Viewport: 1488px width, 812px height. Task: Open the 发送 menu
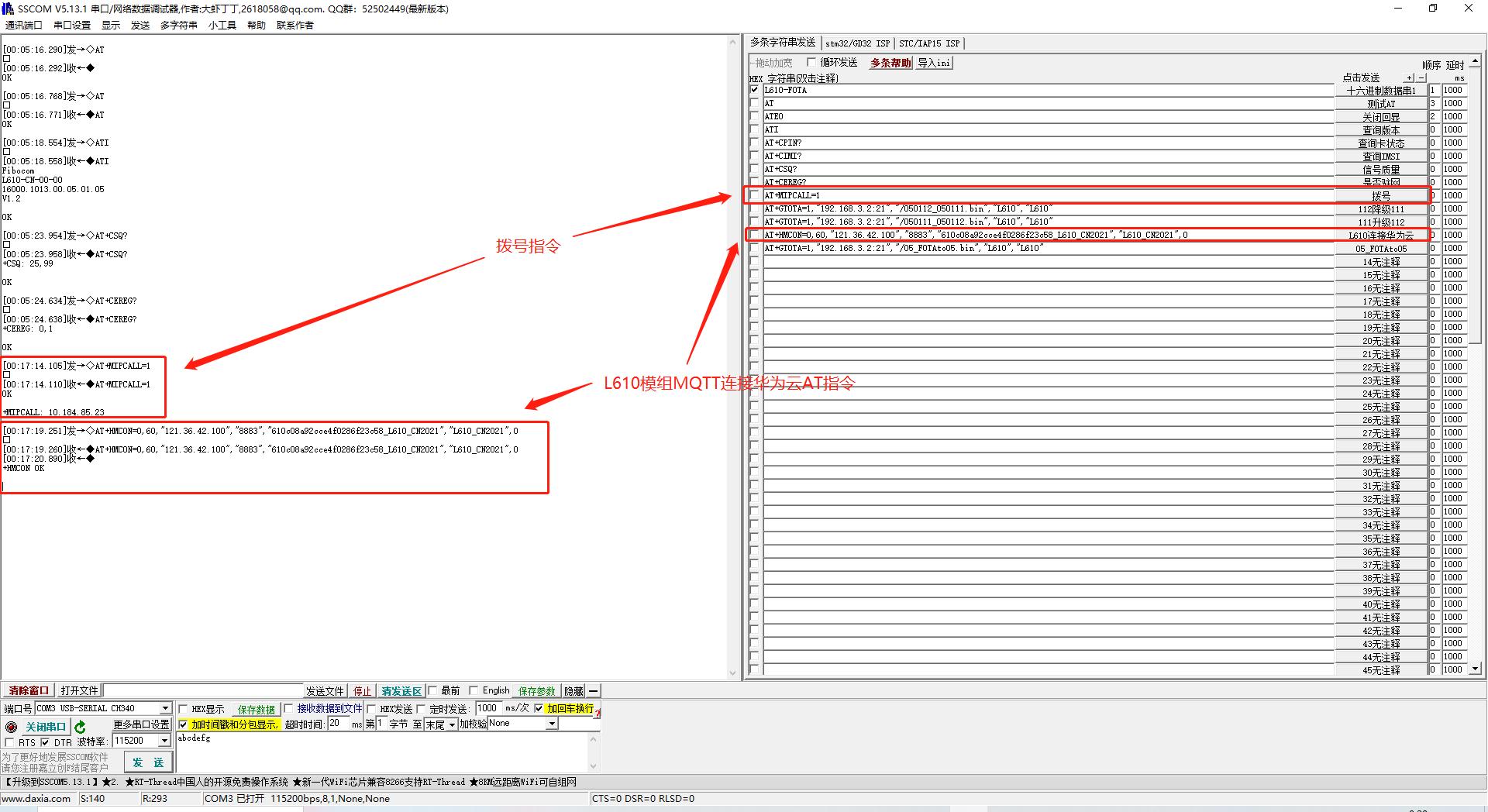click(x=140, y=25)
